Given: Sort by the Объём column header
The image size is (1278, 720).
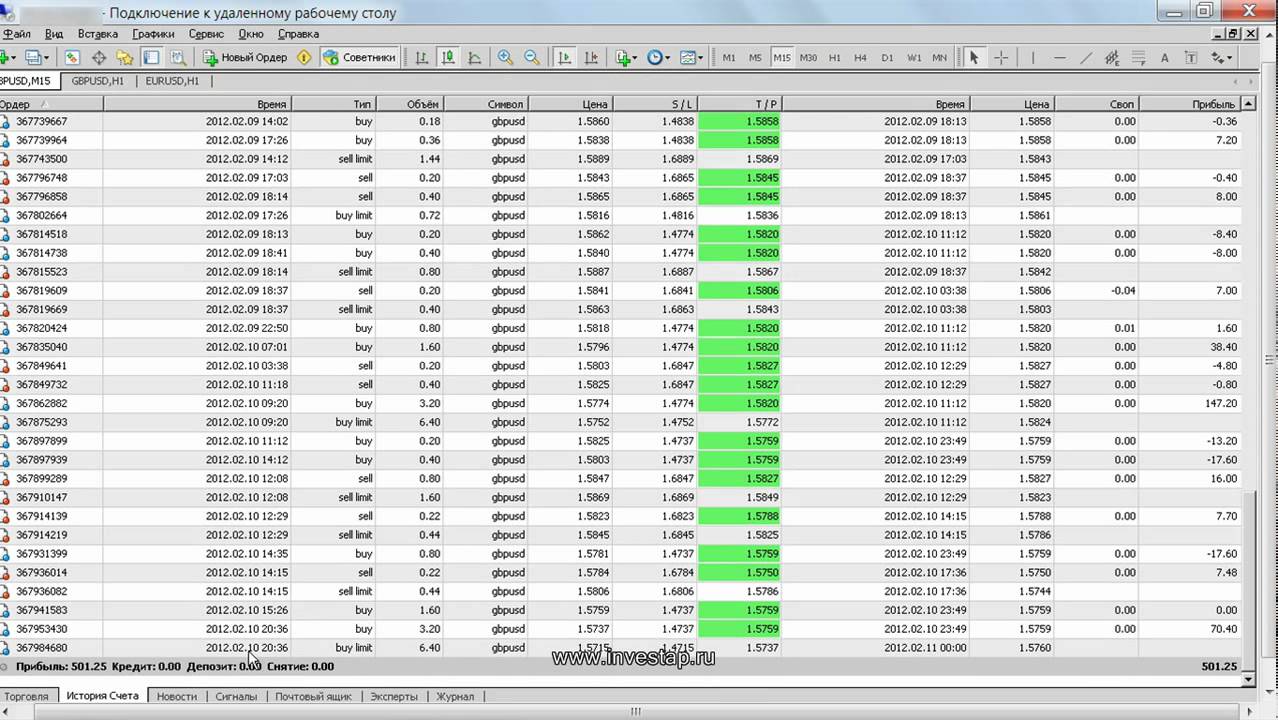Looking at the screenshot, I should point(410,104).
